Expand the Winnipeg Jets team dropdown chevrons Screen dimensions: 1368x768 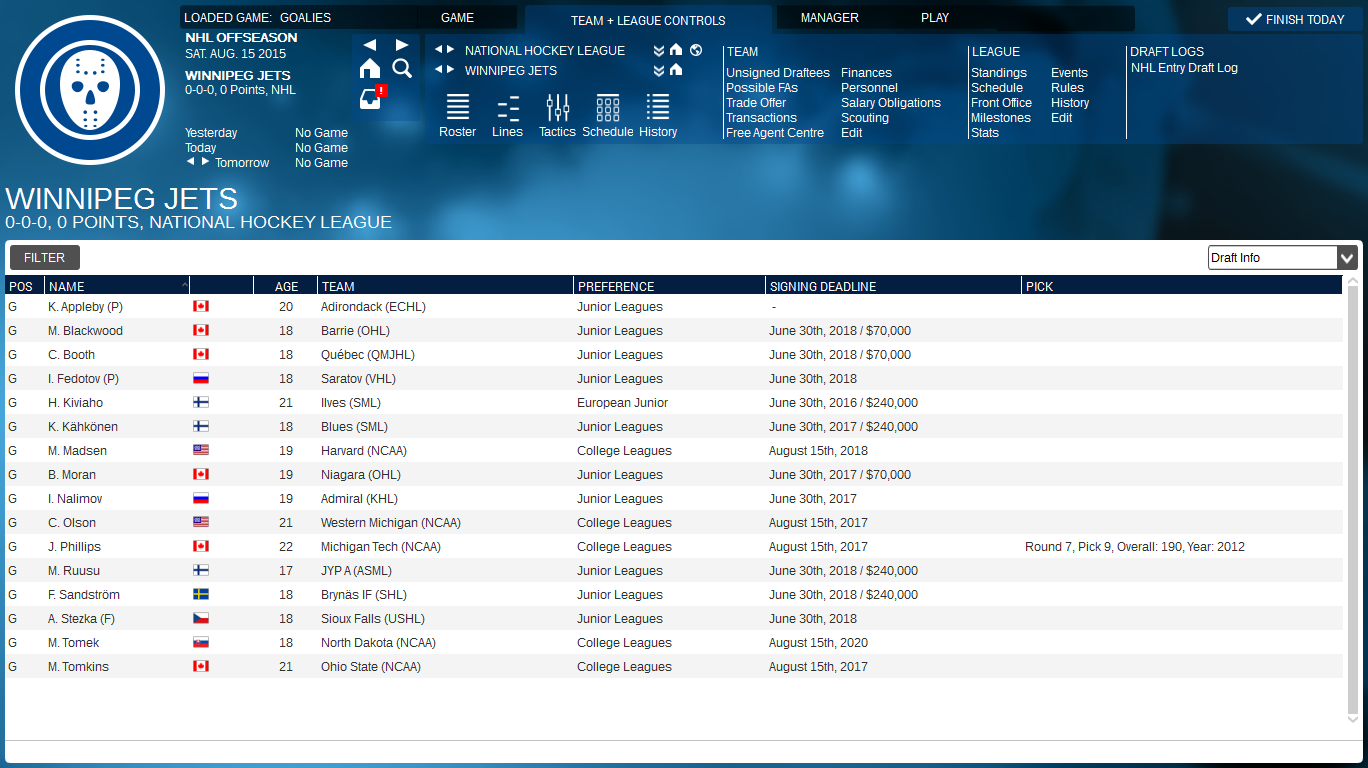(x=659, y=71)
